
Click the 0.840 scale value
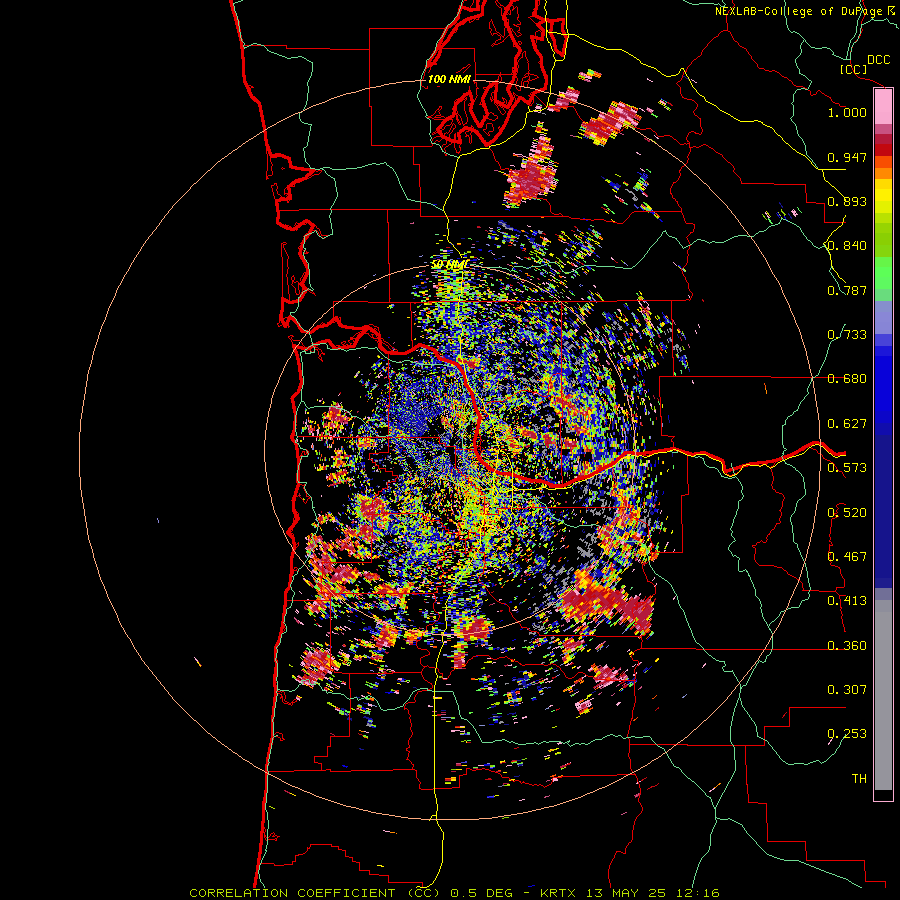[847, 246]
